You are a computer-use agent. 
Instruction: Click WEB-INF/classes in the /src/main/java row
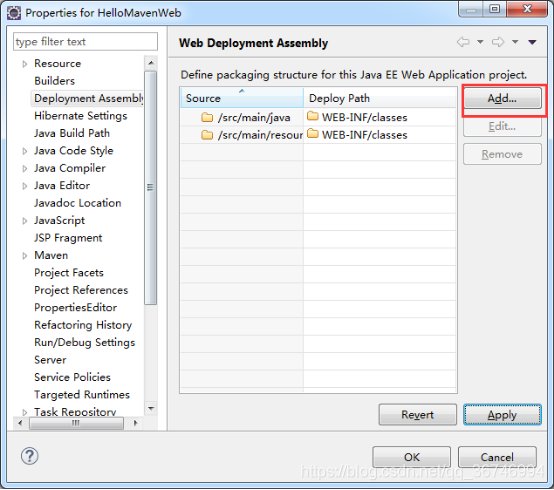click(x=364, y=117)
